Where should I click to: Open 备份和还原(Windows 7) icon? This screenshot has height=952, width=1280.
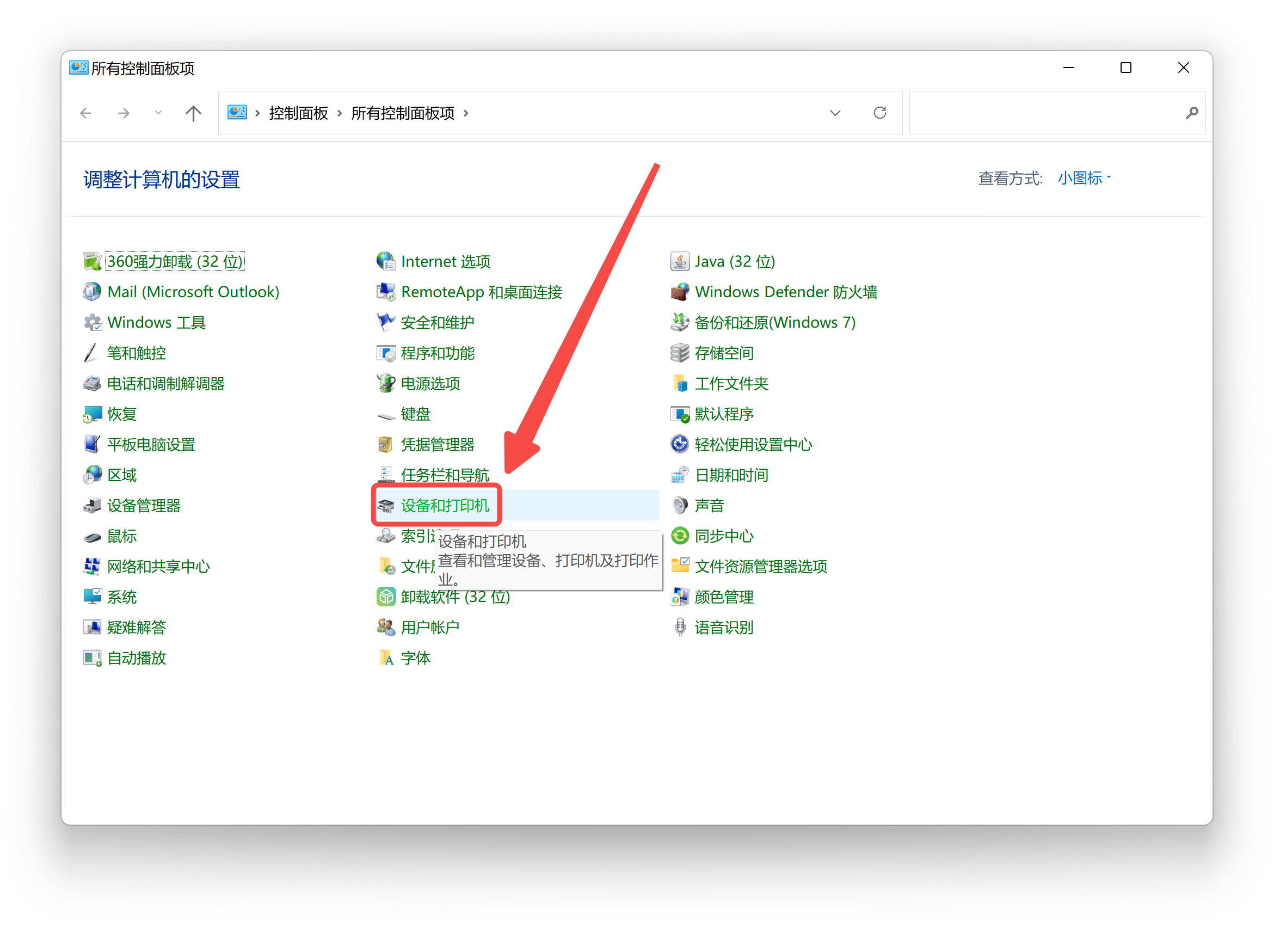[x=680, y=323]
